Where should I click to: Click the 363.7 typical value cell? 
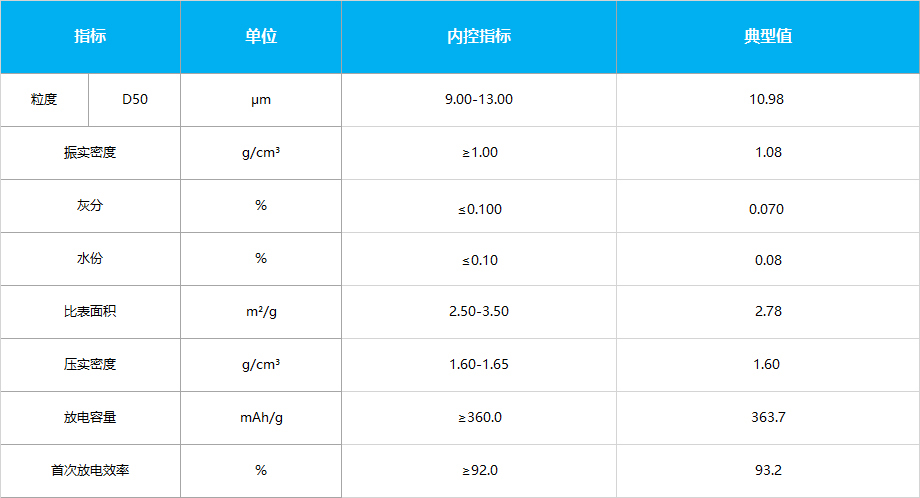click(x=768, y=418)
